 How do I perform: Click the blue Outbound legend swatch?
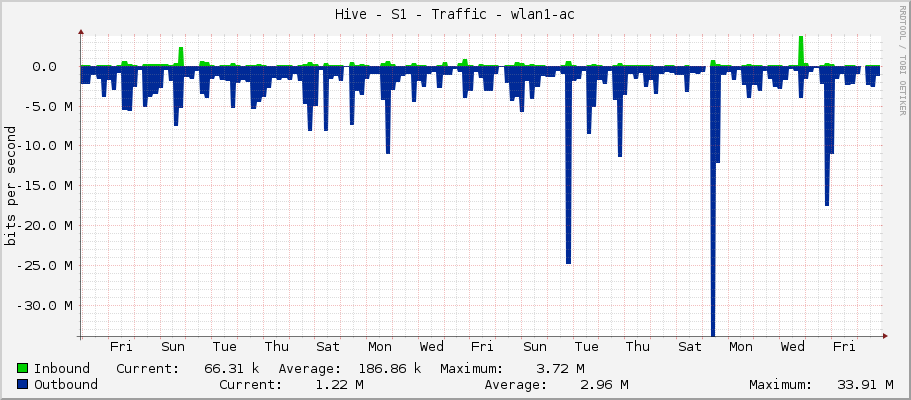[x=23, y=384]
